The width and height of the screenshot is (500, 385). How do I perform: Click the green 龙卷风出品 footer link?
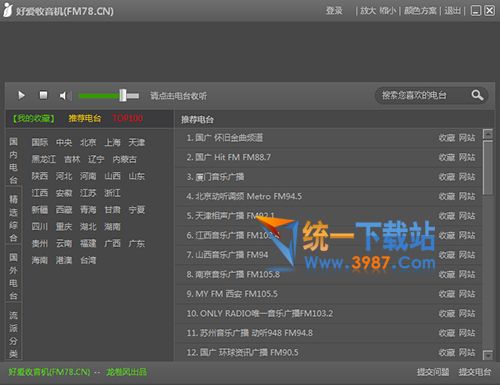(126, 372)
